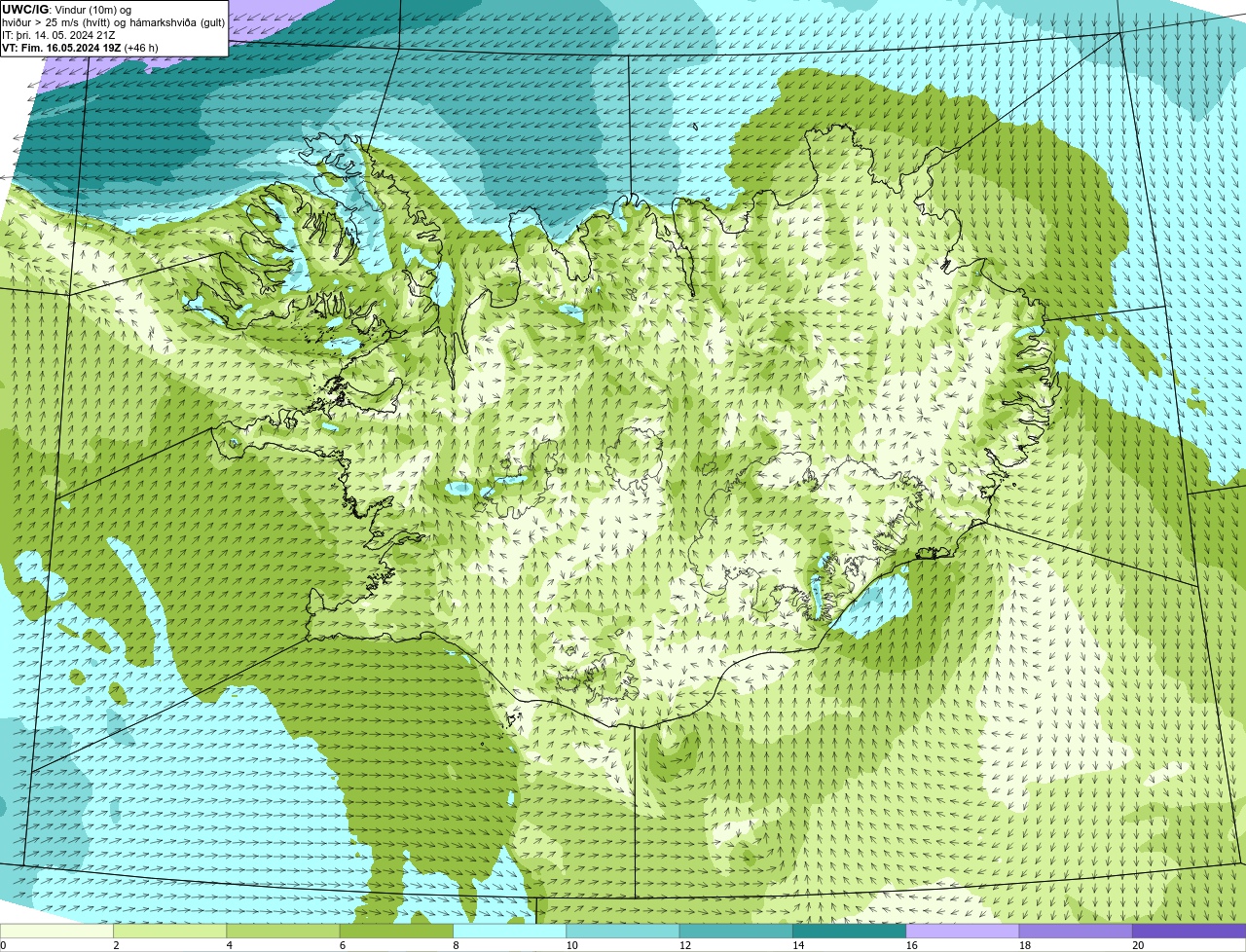This screenshot has width=1246, height=952.
Task: Click the scale label '14'
Action: click(798, 945)
